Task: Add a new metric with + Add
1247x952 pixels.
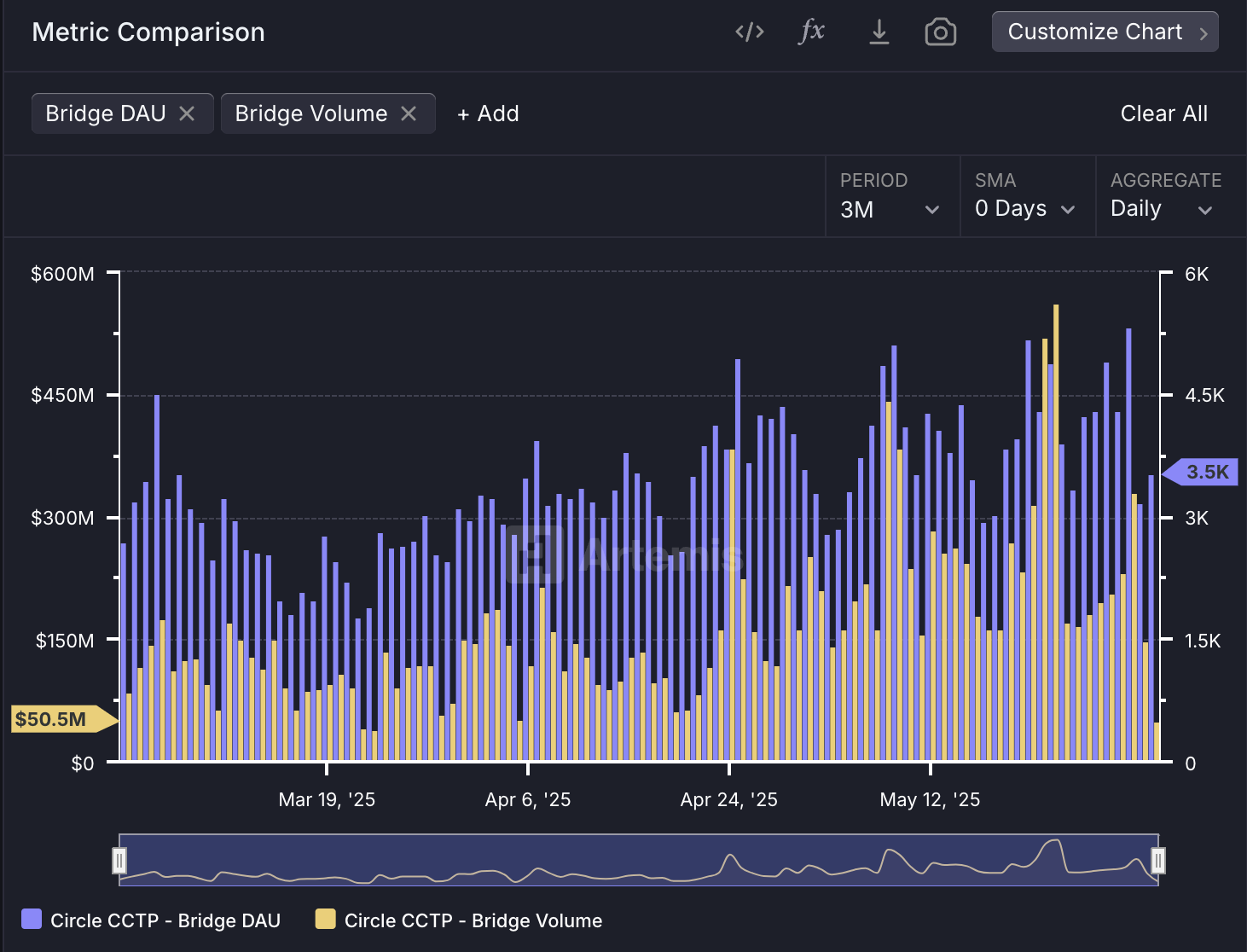Action: coord(488,113)
